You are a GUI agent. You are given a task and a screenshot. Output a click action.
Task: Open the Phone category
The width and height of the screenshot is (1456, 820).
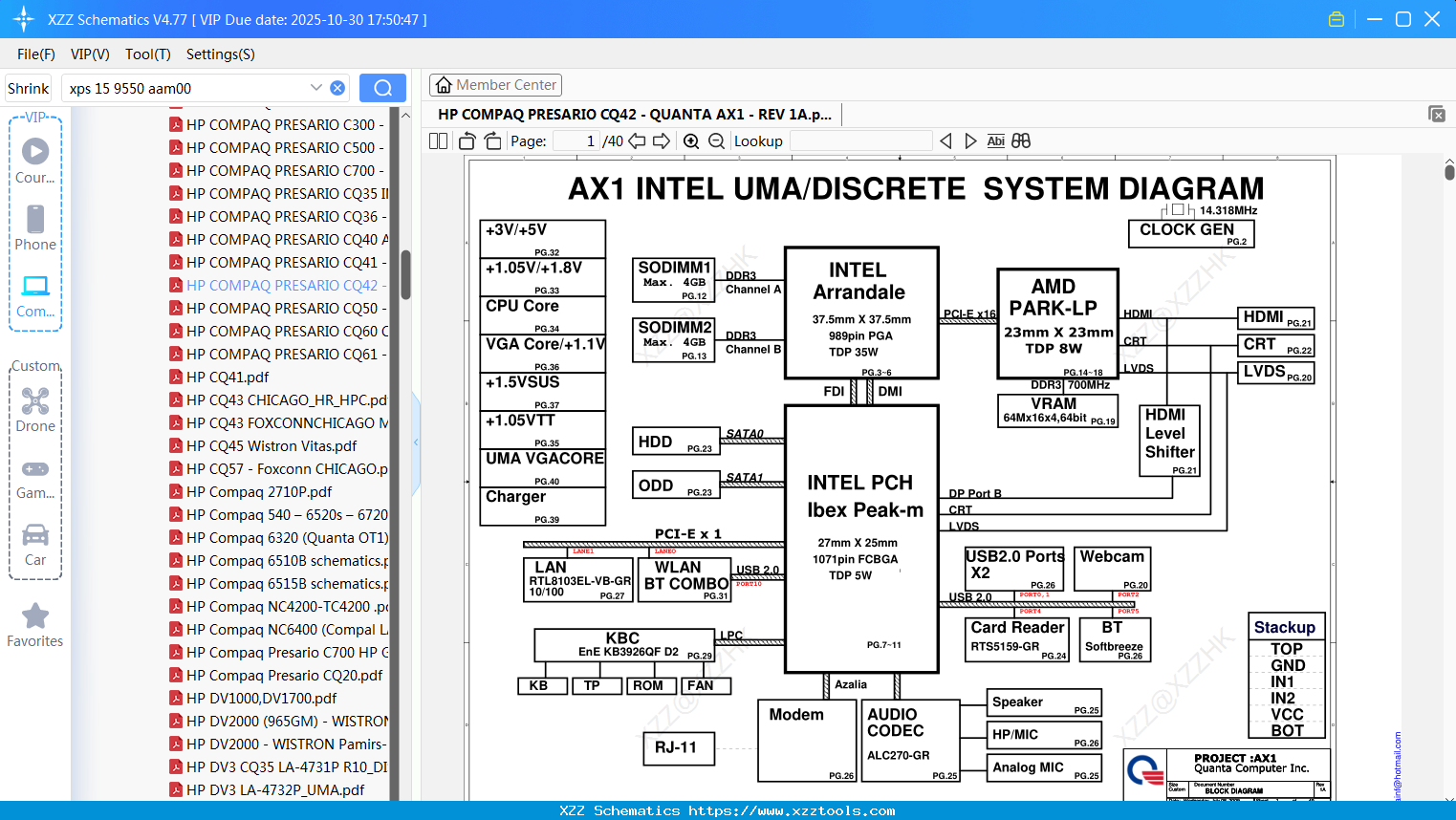coord(35,227)
